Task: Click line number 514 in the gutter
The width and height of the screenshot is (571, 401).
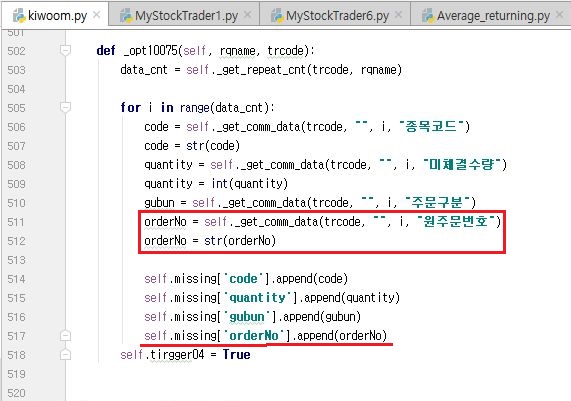Action: point(16,279)
